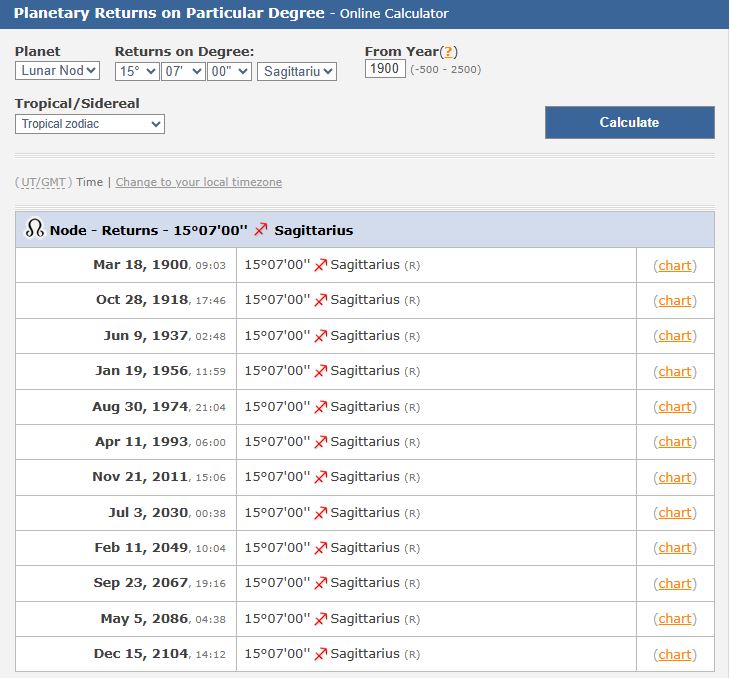Select the date Sep 23, 2067
Screen dimensions: 731x678
click(x=140, y=582)
